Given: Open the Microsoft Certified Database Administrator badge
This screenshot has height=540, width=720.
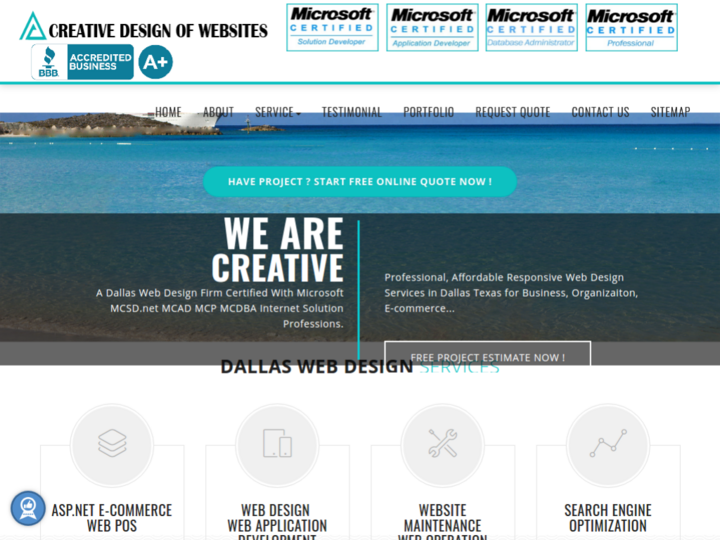Looking at the screenshot, I should [x=531, y=28].
